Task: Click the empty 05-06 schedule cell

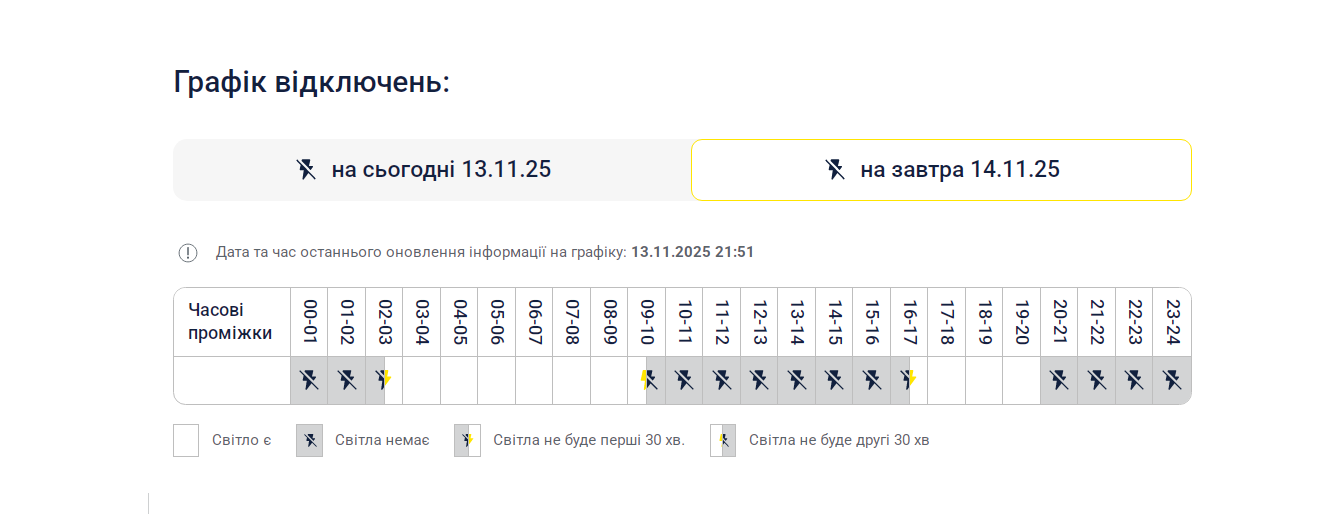Action: click(496, 380)
